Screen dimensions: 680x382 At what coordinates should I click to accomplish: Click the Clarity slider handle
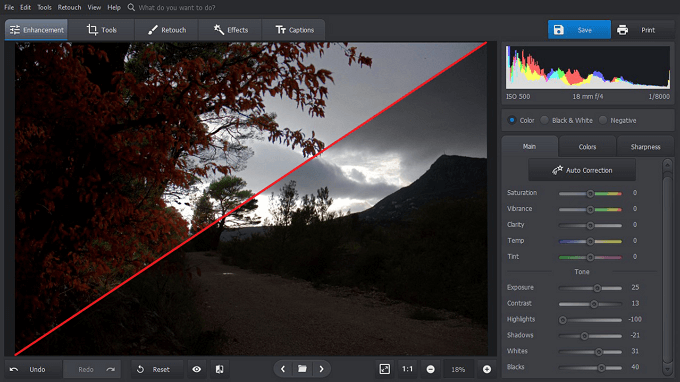pyautogui.click(x=590, y=225)
